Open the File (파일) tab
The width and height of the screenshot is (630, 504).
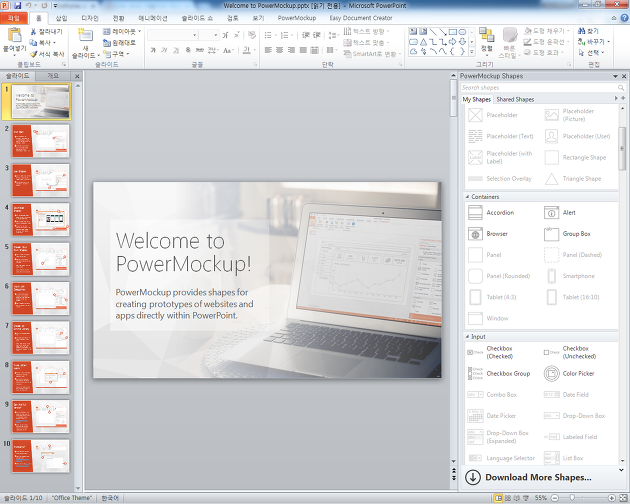pyautogui.click(x=14, y=18)
